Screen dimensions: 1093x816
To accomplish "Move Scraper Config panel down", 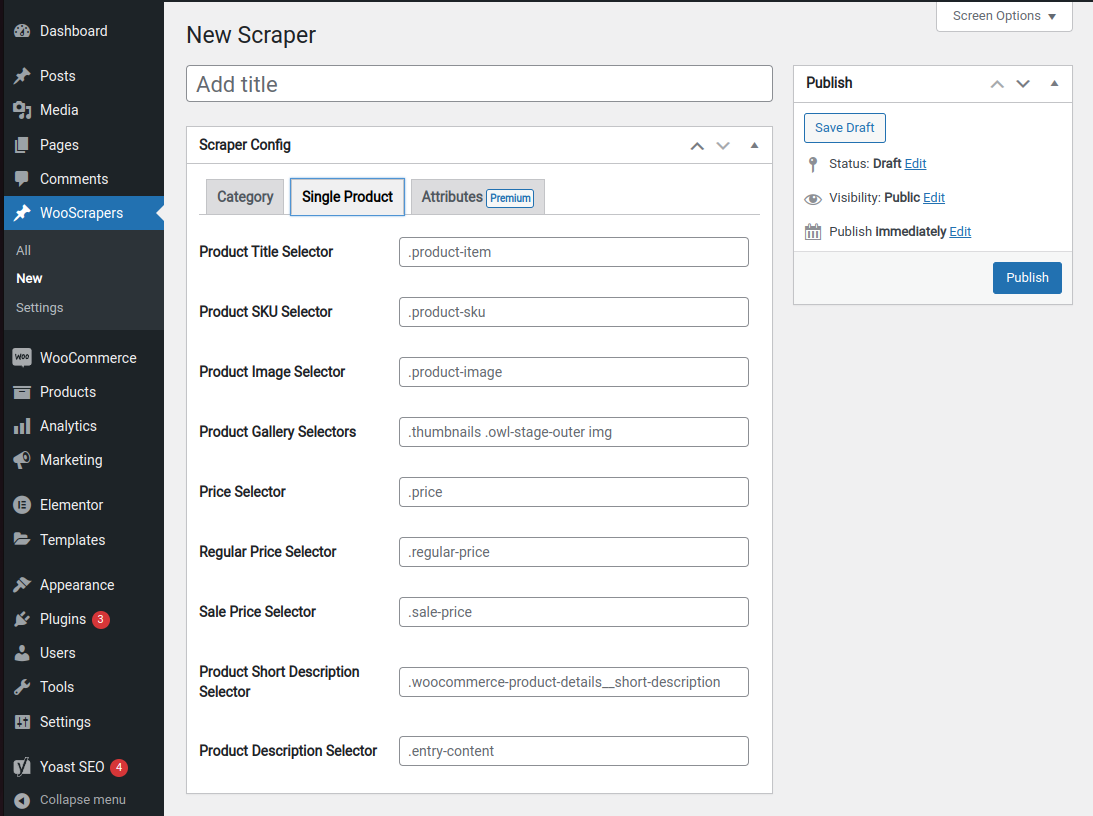I will coord(723,146).
